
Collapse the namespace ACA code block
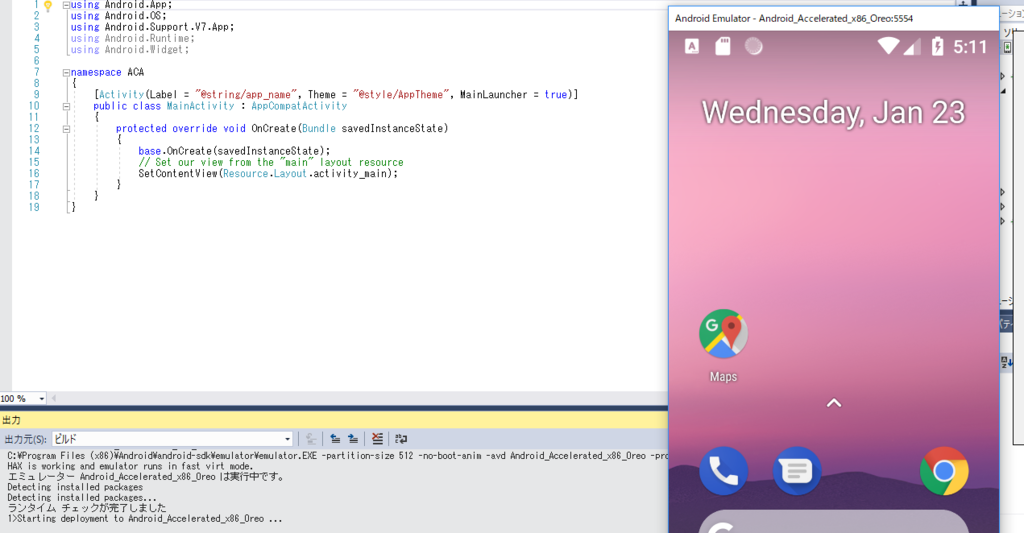(x=66, y=73)
